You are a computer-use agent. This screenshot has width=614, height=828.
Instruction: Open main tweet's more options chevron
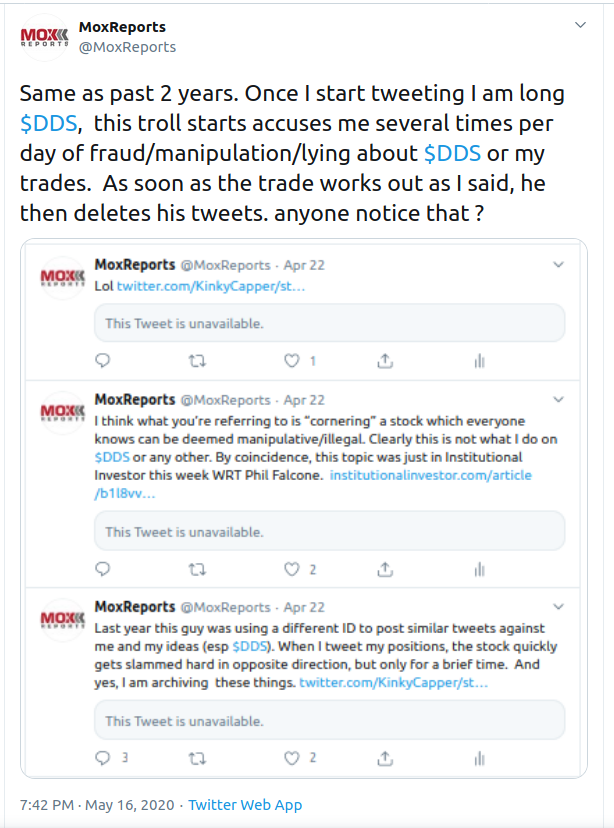click(x=580, y=25)
